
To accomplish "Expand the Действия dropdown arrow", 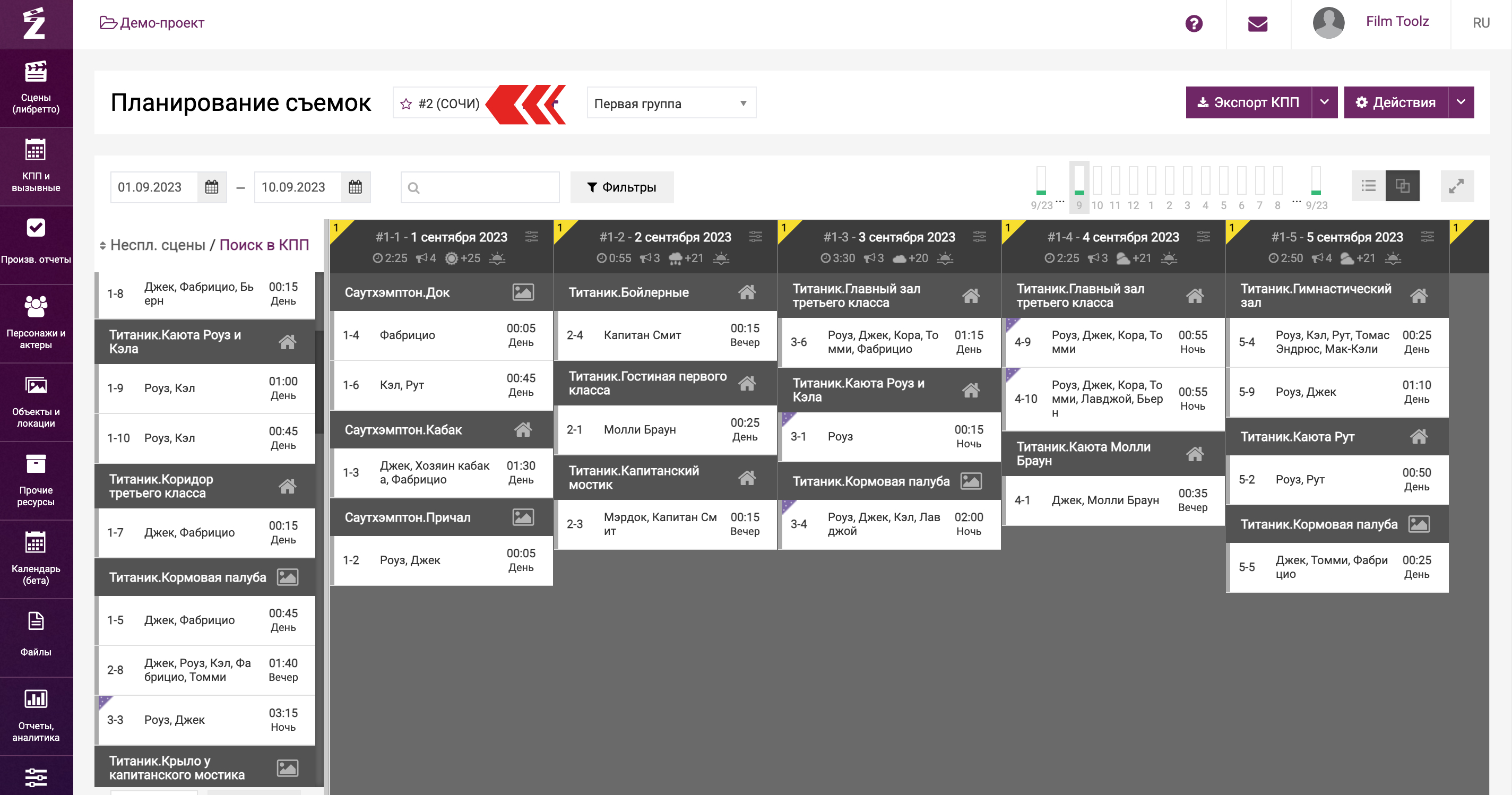I will click(1461, 102).
